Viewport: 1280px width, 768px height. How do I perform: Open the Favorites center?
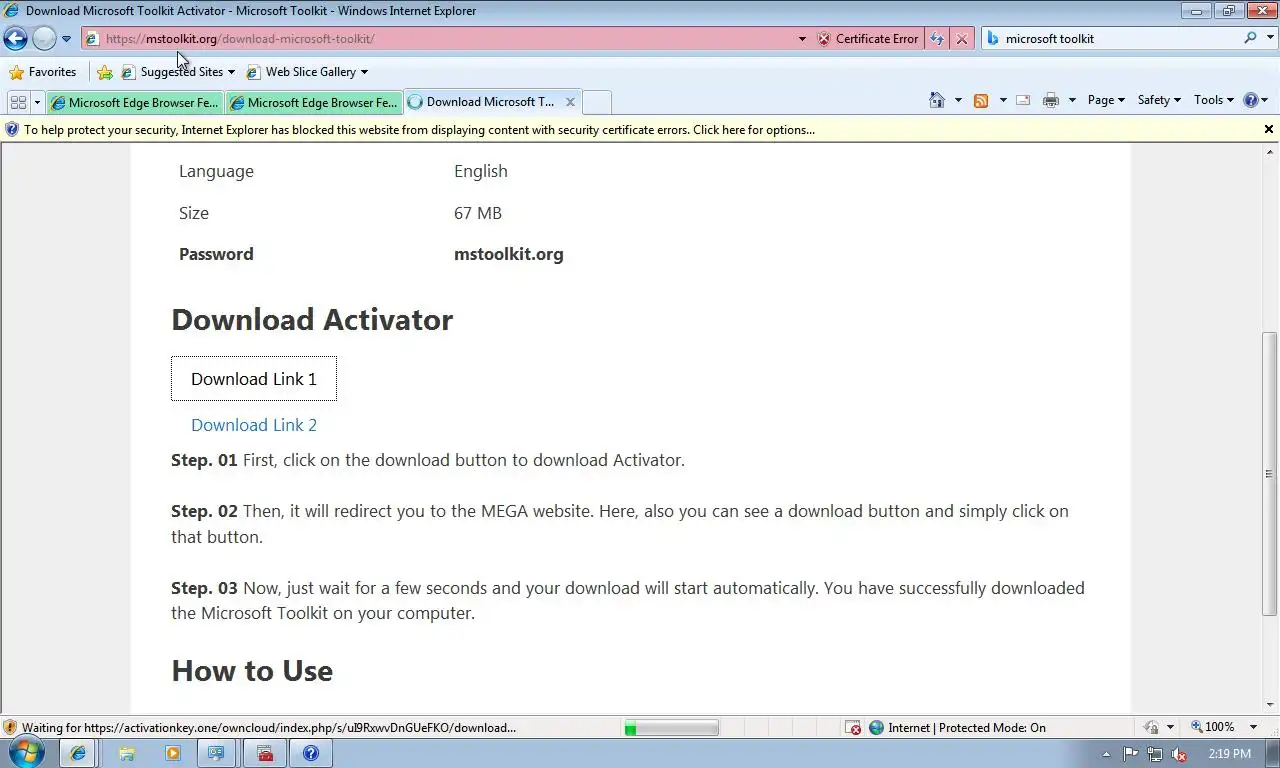(43, 72)
